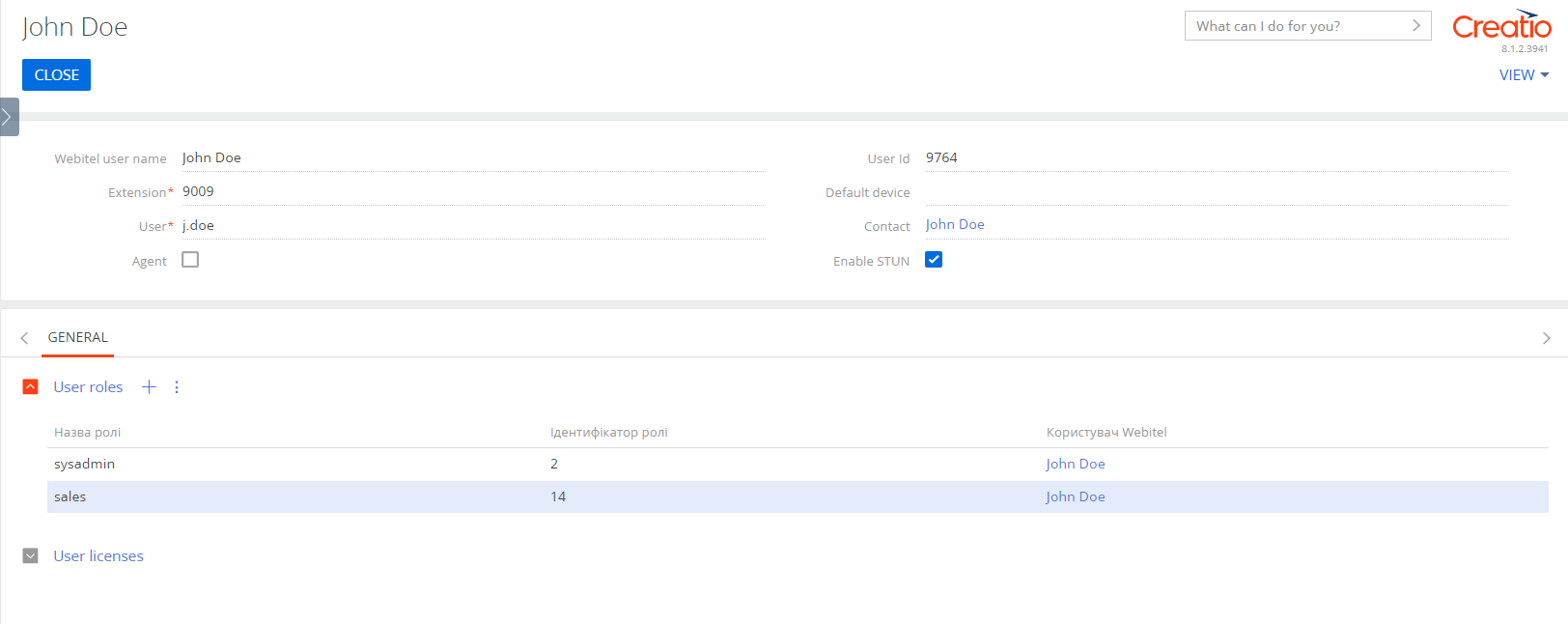
Task: Go to next tabs with right arrow
Action: [1546, 338]
